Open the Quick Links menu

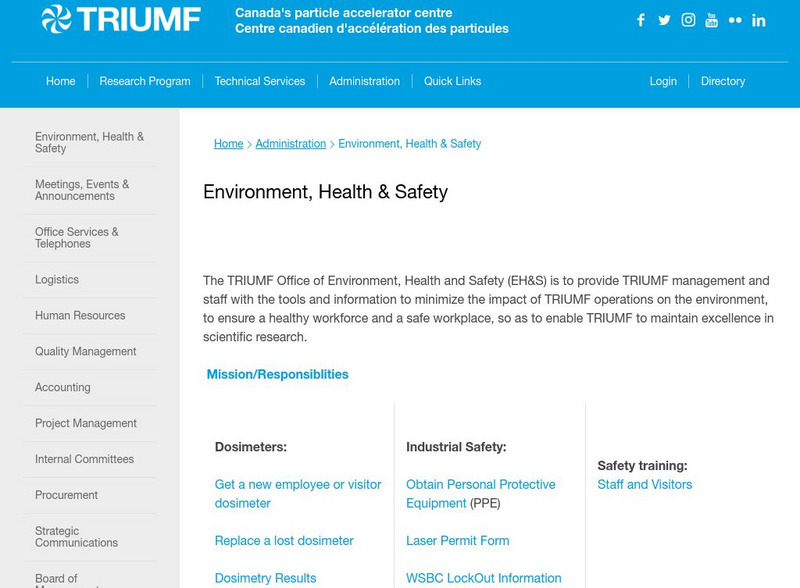(x=452, y=81)
